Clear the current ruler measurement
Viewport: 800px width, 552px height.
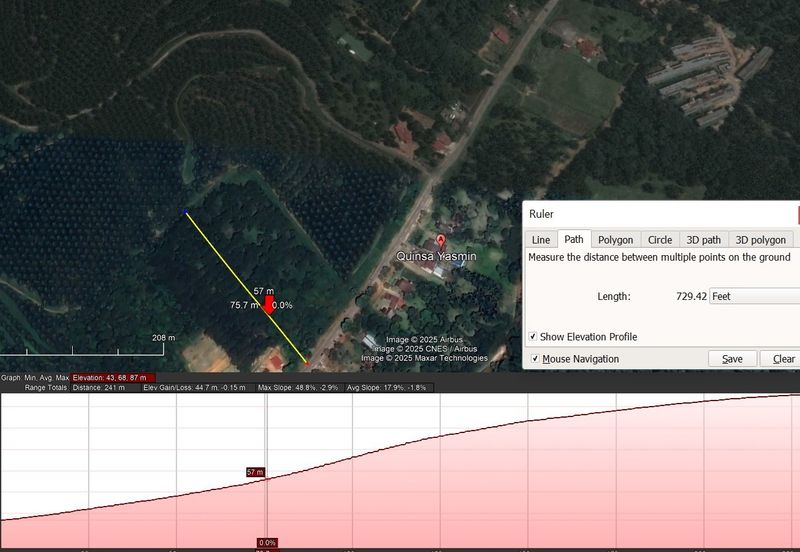(x=782, y=359)
